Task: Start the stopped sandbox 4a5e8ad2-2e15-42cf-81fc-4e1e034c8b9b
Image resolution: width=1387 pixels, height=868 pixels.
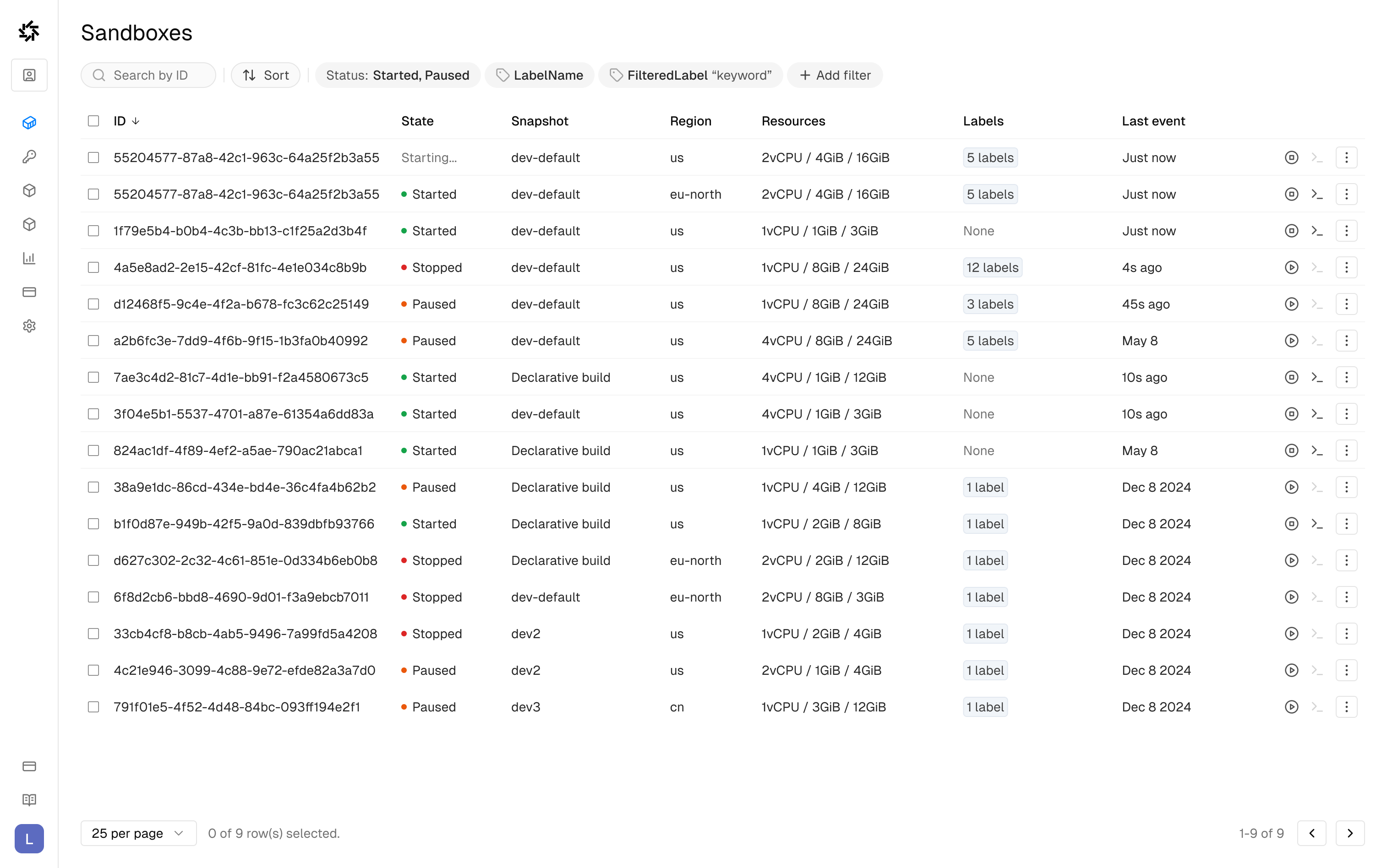Action: click(1291, 267)
